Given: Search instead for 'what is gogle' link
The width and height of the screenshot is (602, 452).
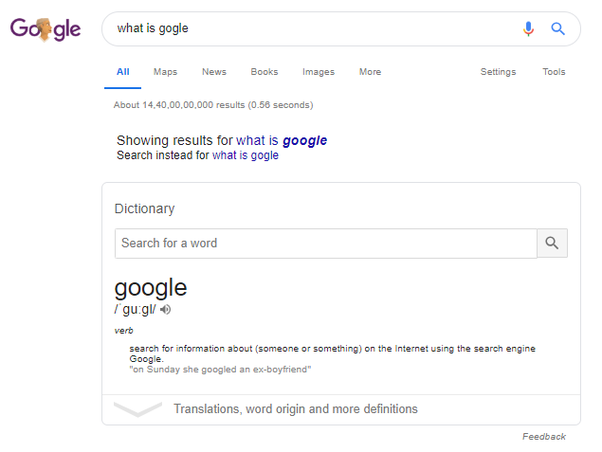Looking at the screenshot, I should click(x=245, y=155).
